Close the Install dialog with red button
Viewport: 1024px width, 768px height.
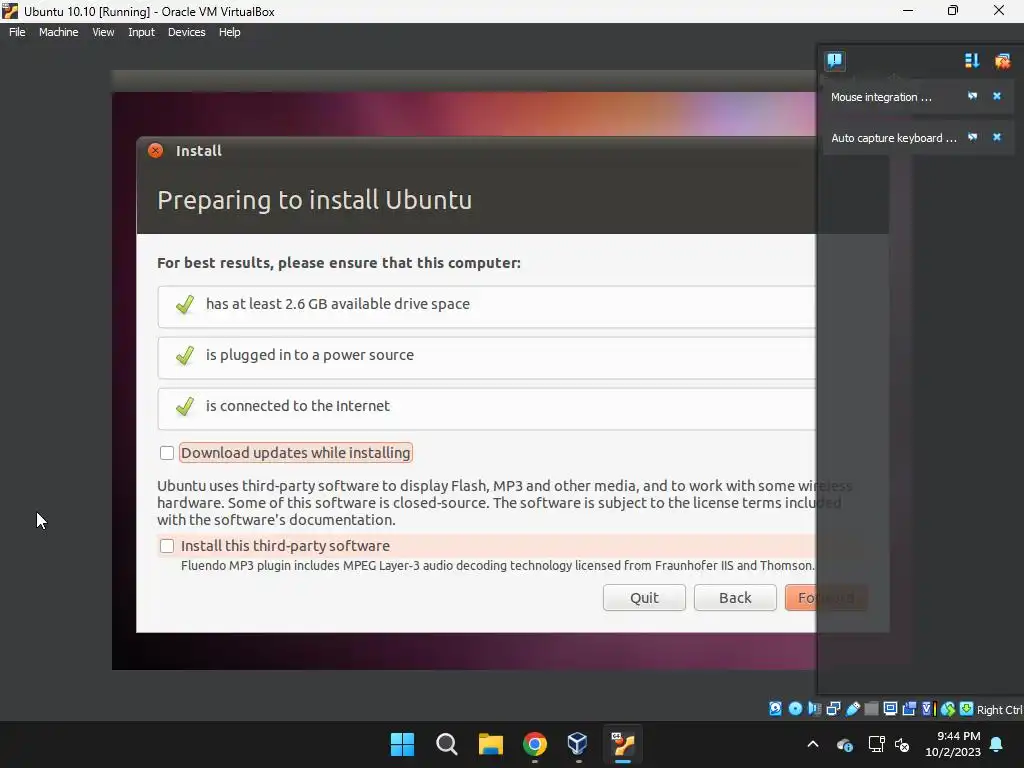[x=155, y=151]
